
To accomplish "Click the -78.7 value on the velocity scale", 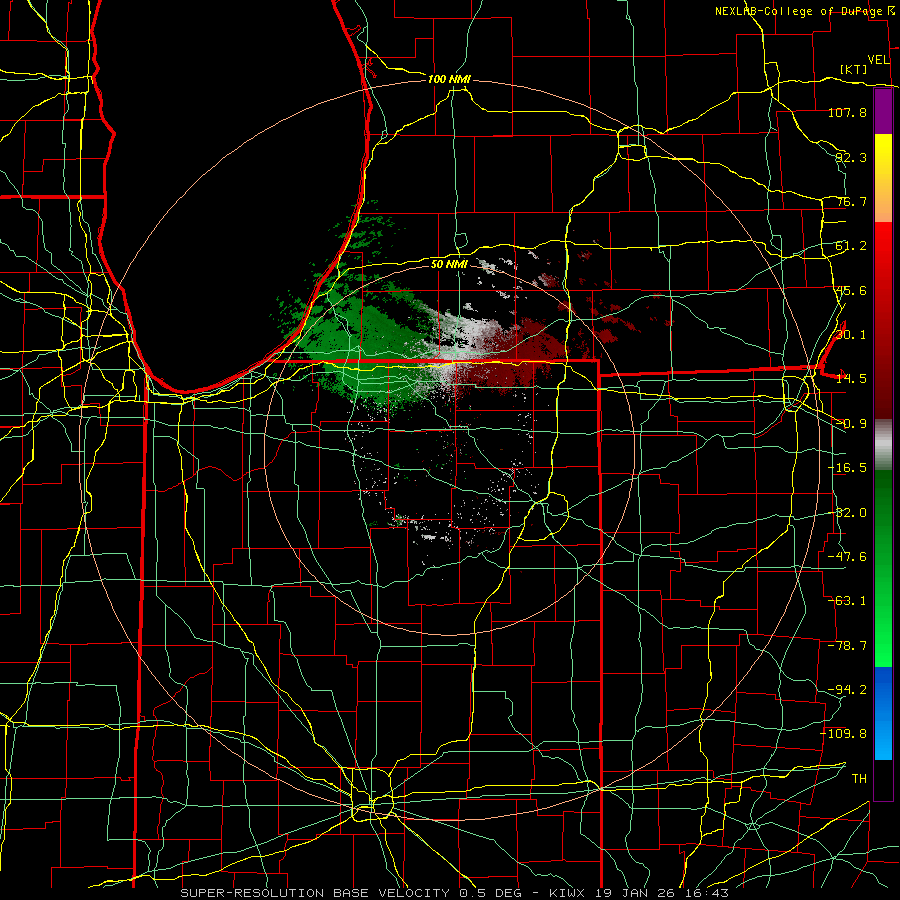I will point(847,646).
